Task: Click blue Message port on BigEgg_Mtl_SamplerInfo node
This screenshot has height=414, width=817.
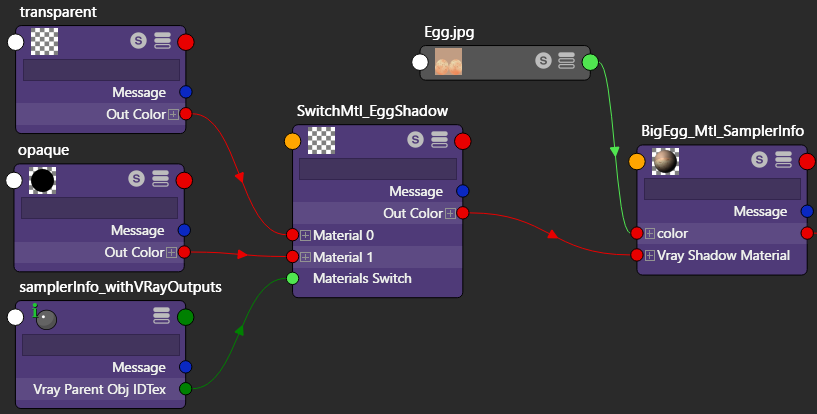Action: click(x=807, y=211)
